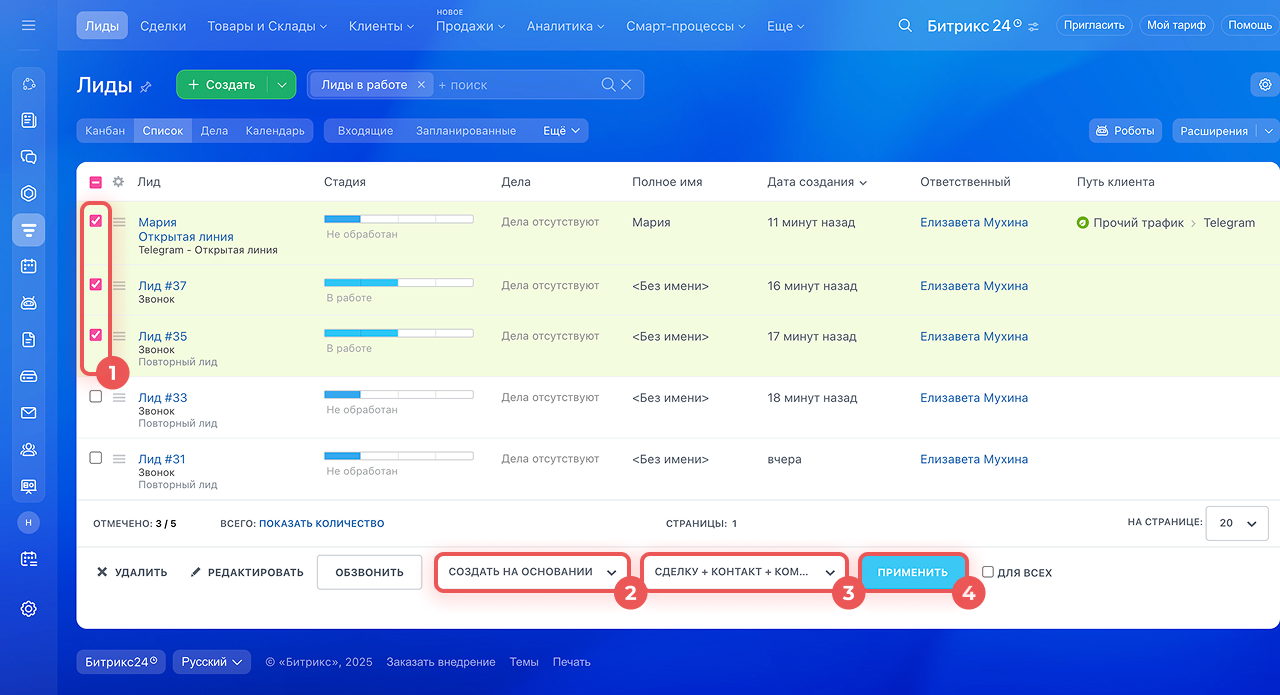Click the ПРИМЕНИТЬ button
This screenshot has height=695, width=1280.
(912, 572)
